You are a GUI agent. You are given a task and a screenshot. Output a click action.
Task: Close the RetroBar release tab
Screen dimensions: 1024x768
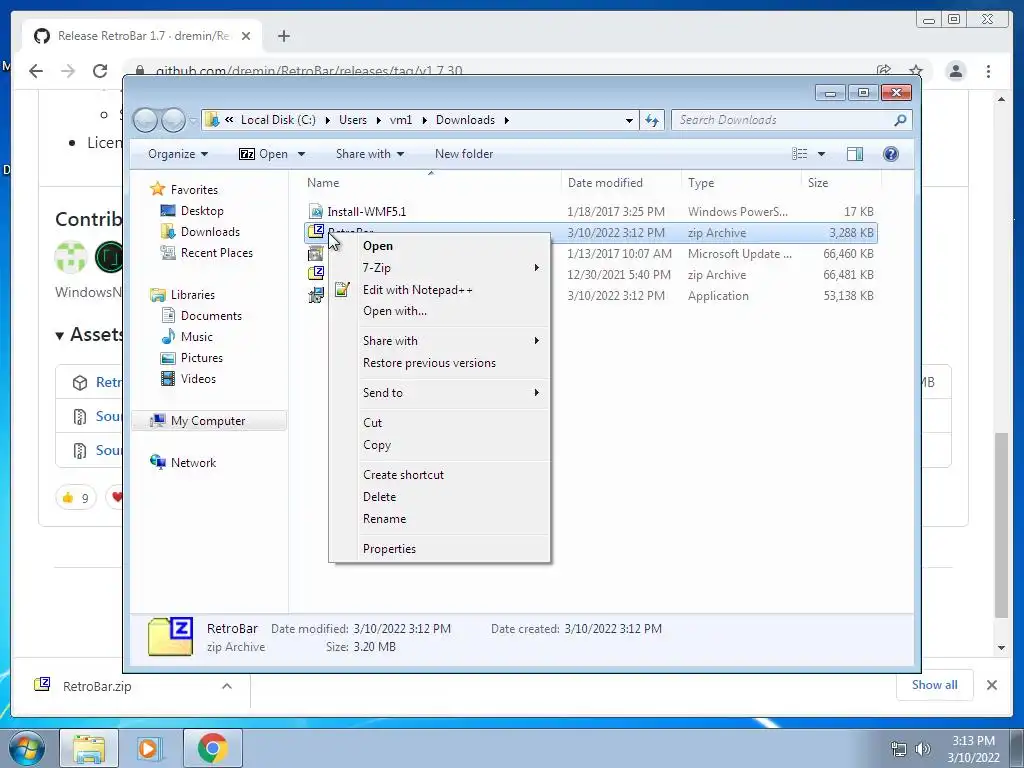coord(246,36)
